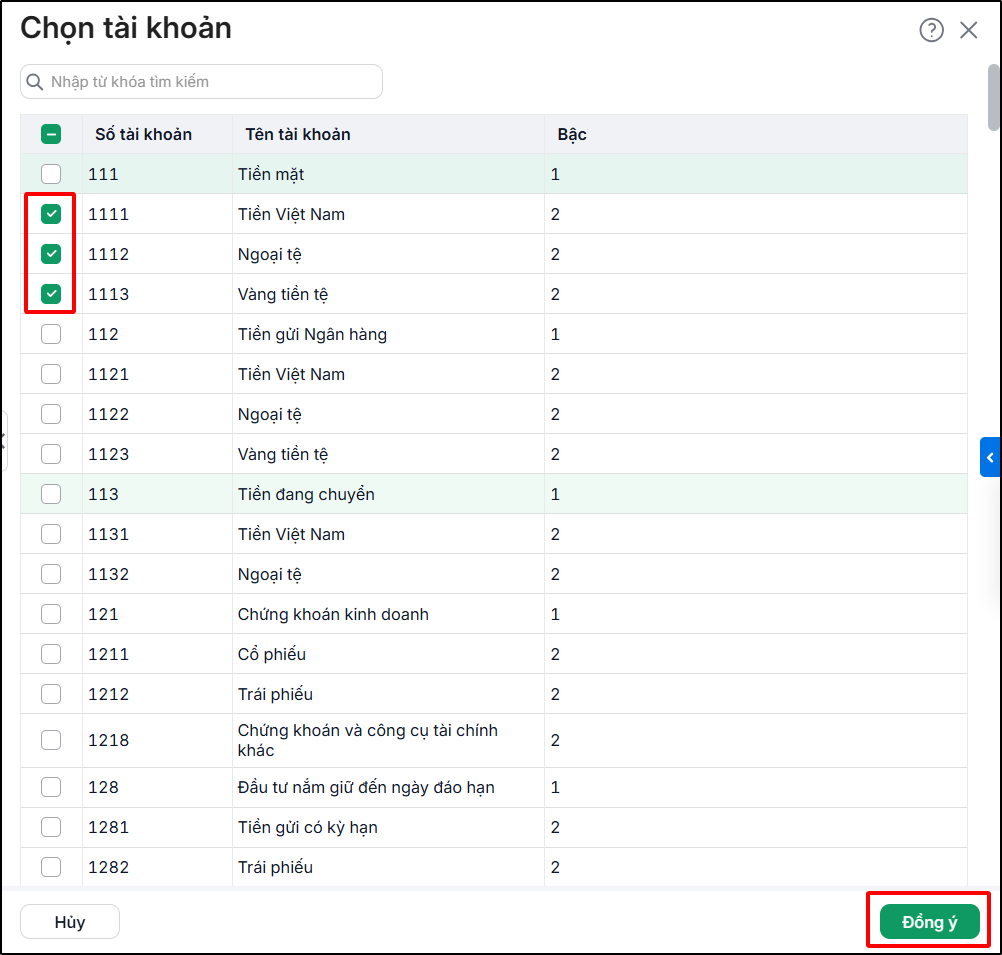
Task: Select account 112 Tiền gửi Ngân hàng checkbox
Action: click(x=51, y=334)
